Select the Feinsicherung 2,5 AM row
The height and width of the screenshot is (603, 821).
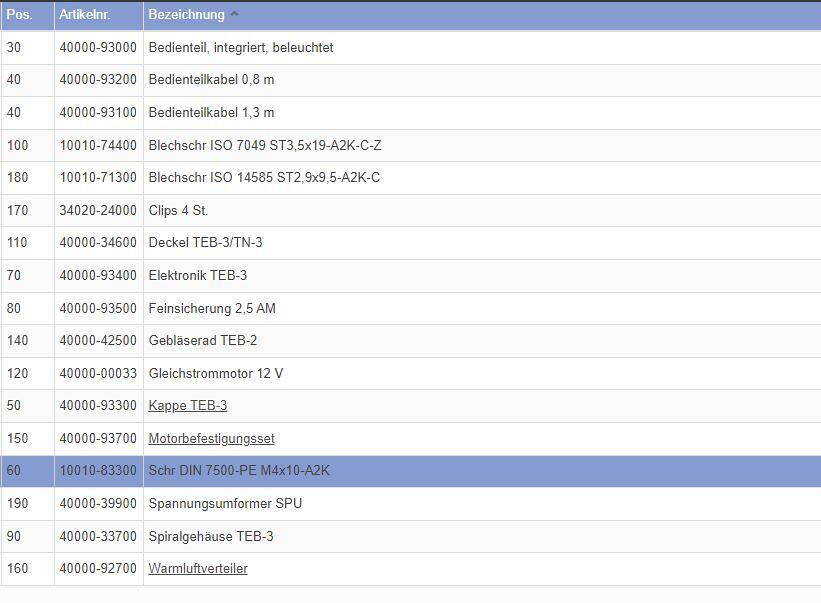pos(211,309)
